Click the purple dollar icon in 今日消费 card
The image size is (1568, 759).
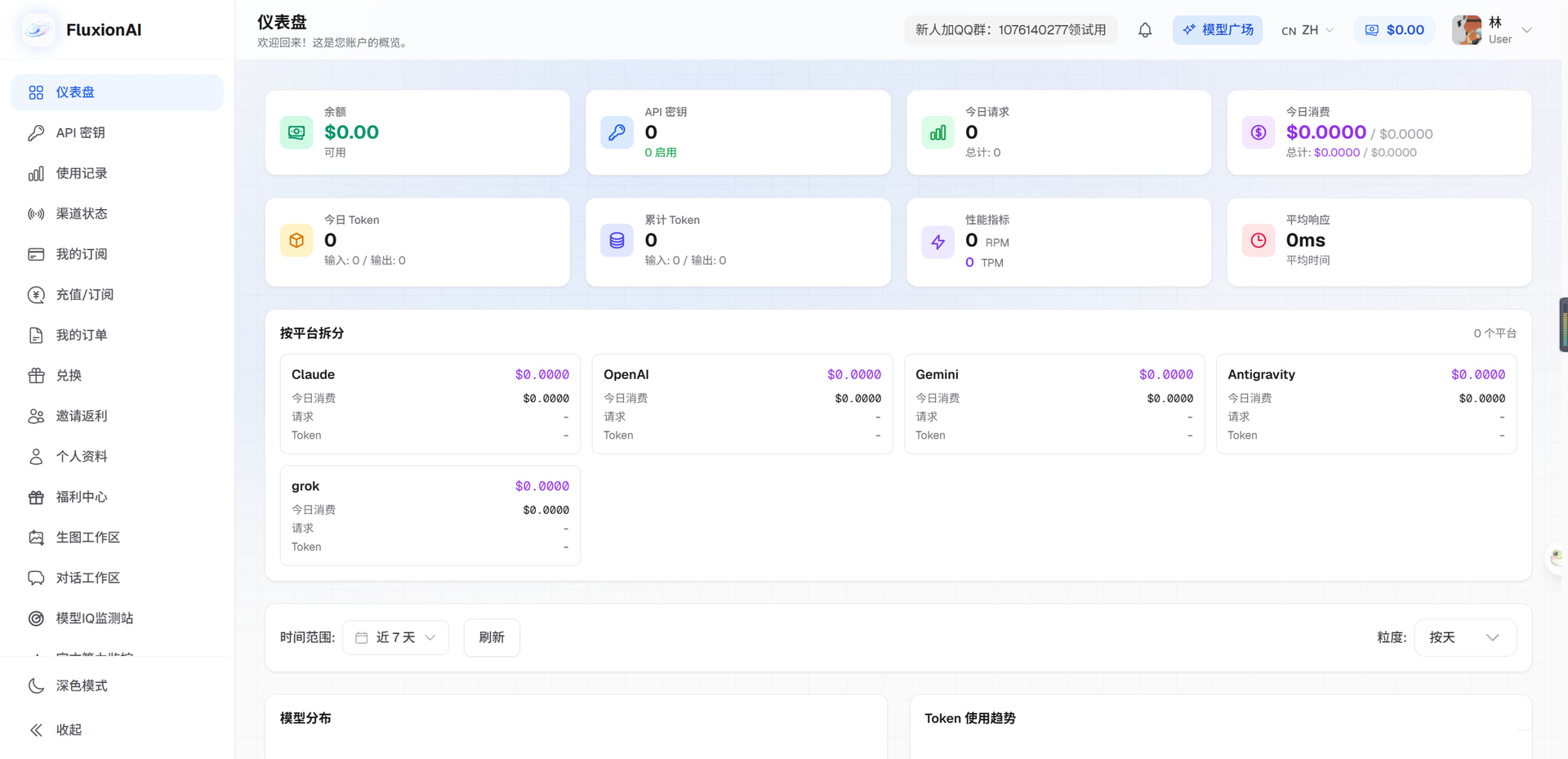coord(1258,132)
